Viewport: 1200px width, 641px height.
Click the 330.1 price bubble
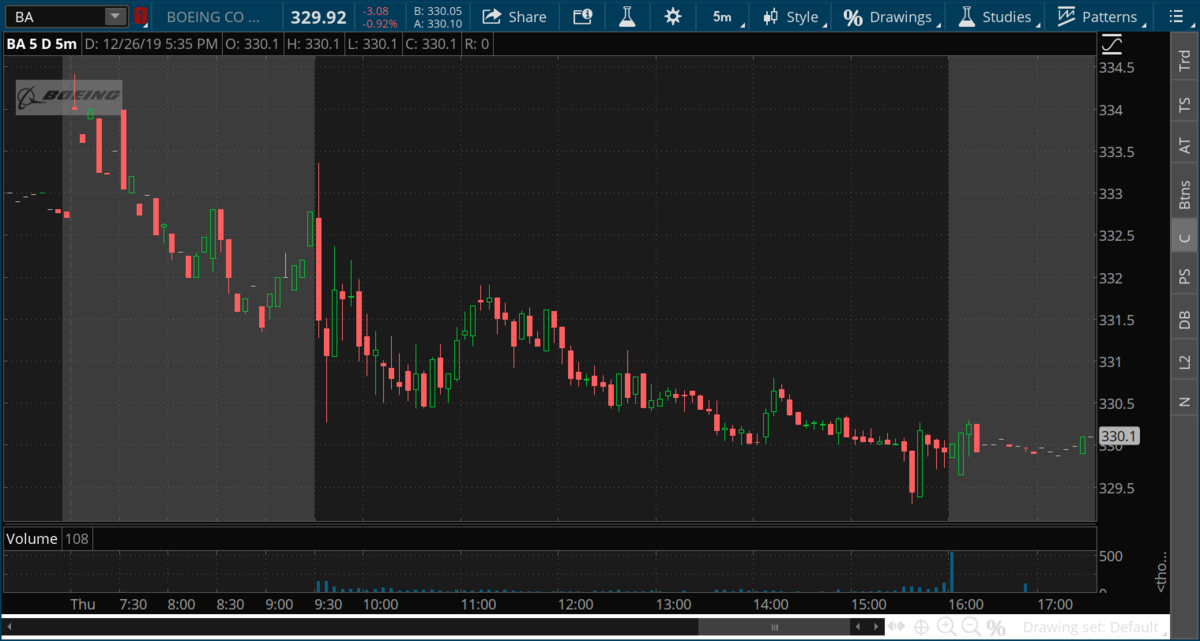(x=1118, y=436)
